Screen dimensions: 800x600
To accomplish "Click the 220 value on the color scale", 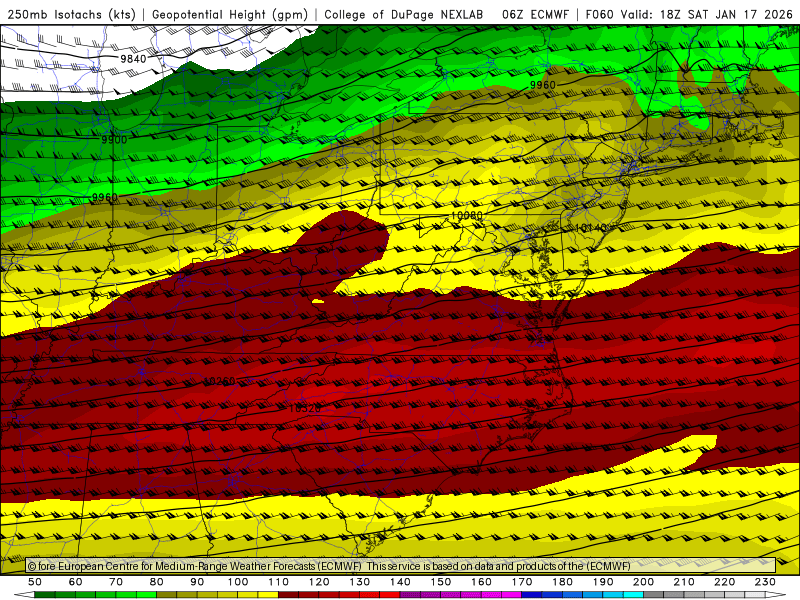I will [724, 582].
